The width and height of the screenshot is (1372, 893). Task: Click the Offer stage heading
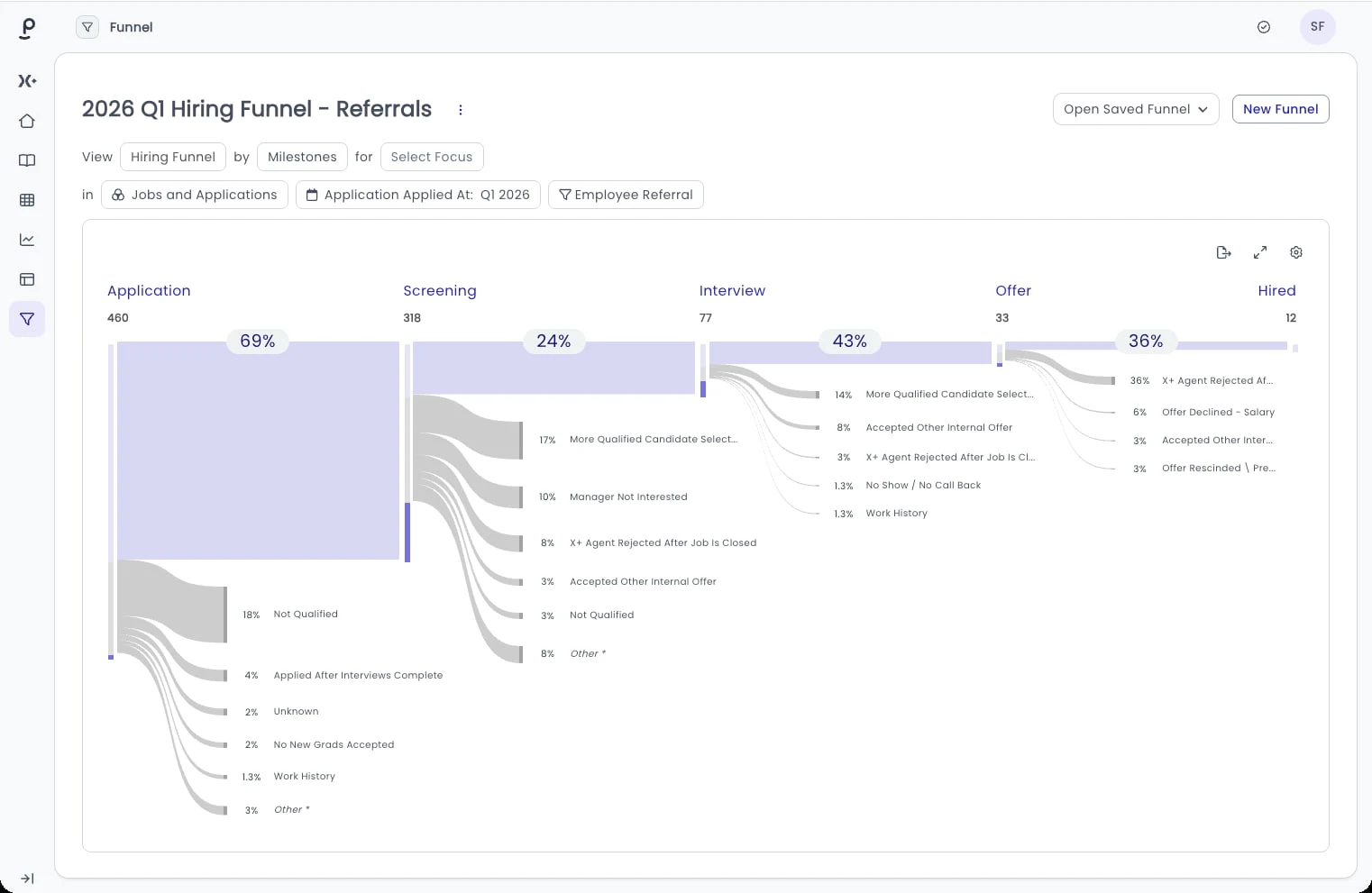1013,290
